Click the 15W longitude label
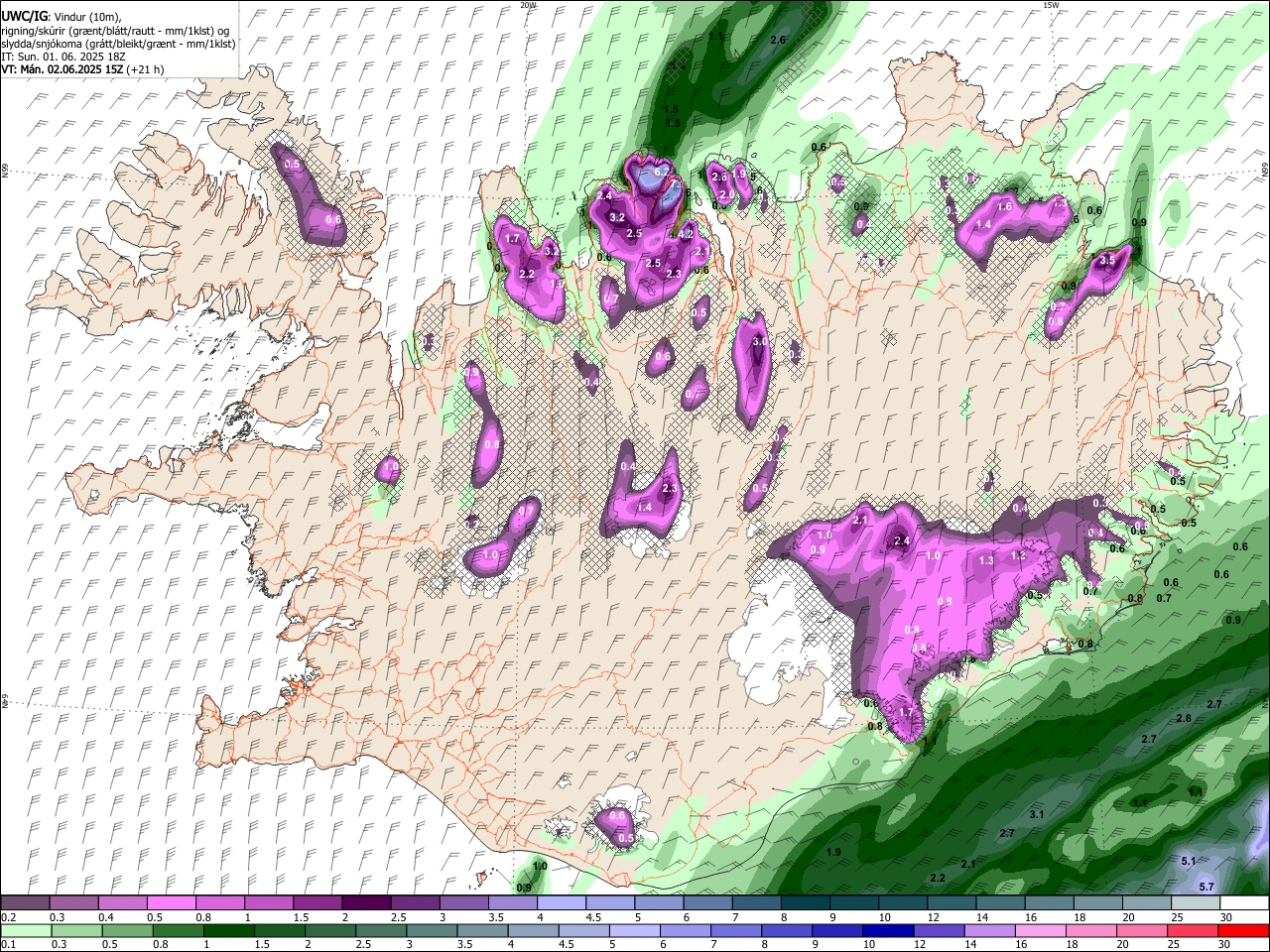 pyautogui.click(x=1051, y=5)
